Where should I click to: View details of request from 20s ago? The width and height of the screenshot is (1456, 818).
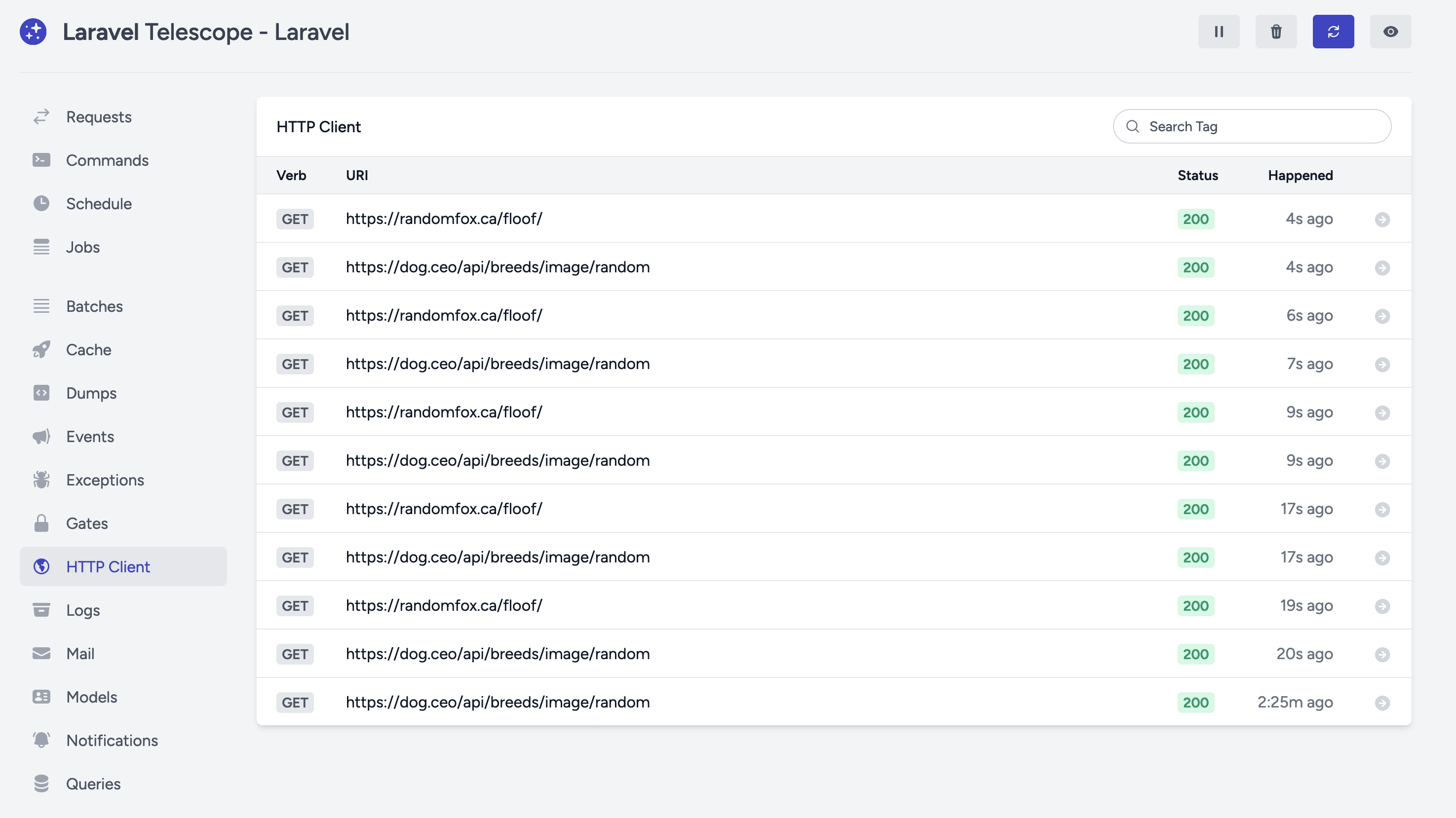pos(1382,654)
